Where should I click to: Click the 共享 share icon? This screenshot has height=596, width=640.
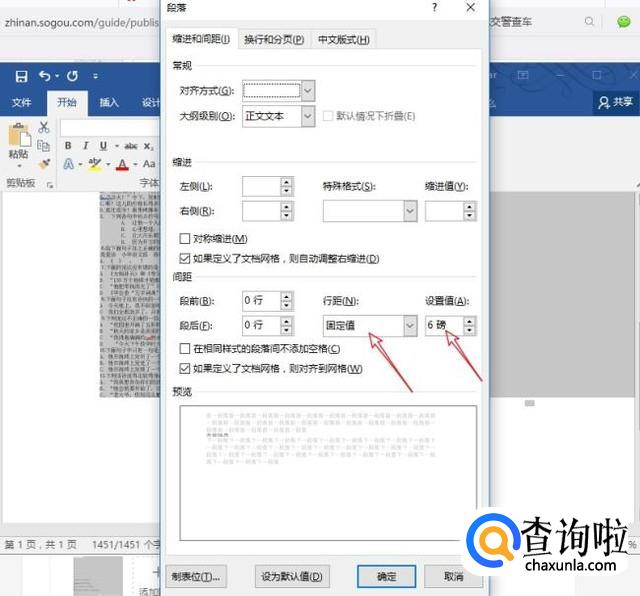point(614,102)
